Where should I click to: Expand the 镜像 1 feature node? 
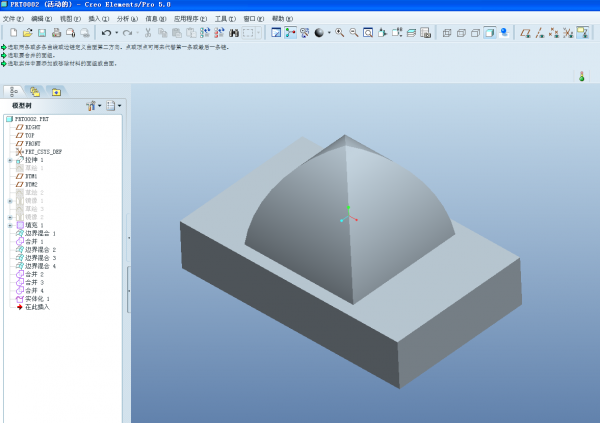10,201
